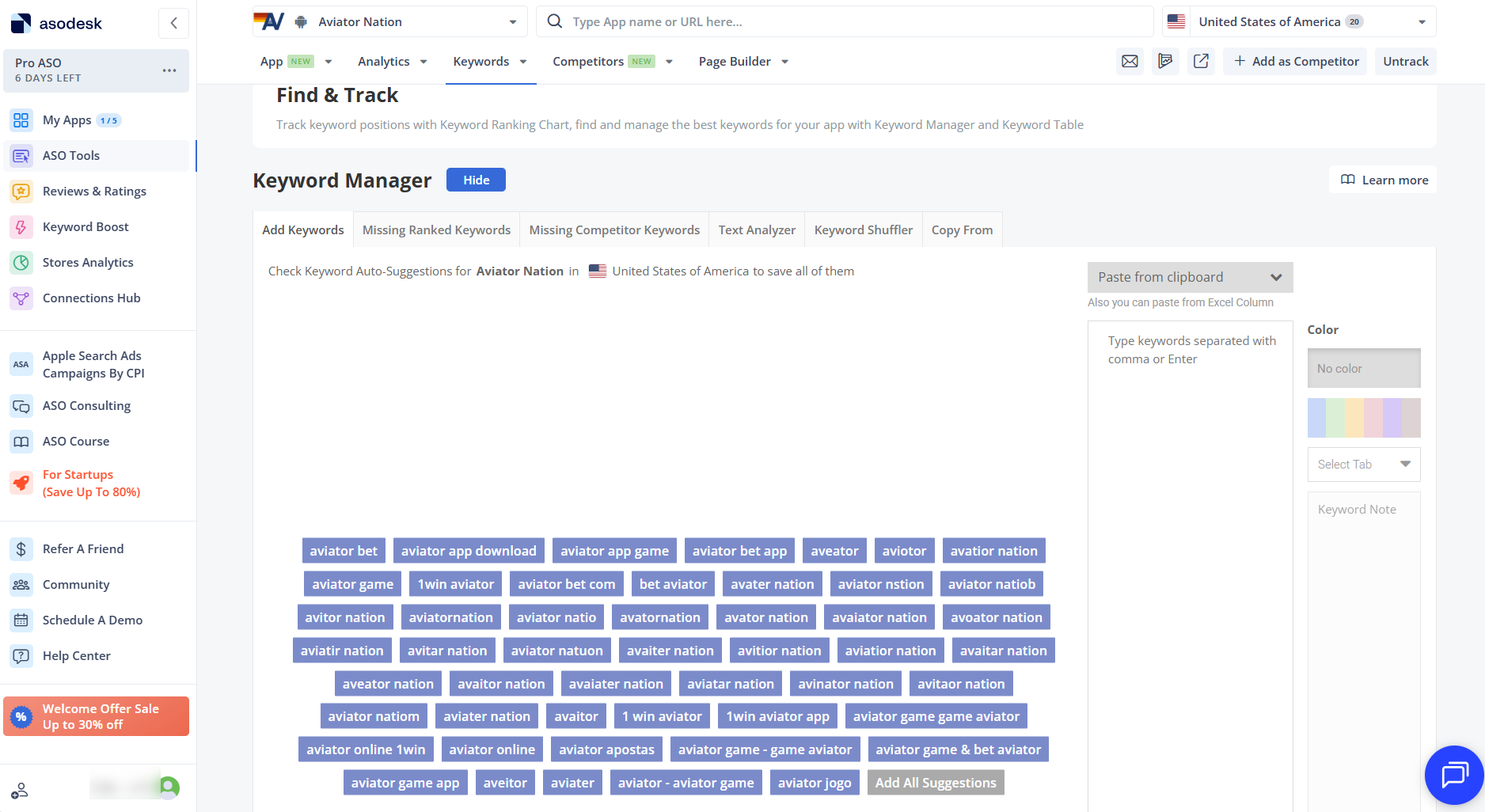
Task: Open Help Center question icon
Action: (21, 656)
